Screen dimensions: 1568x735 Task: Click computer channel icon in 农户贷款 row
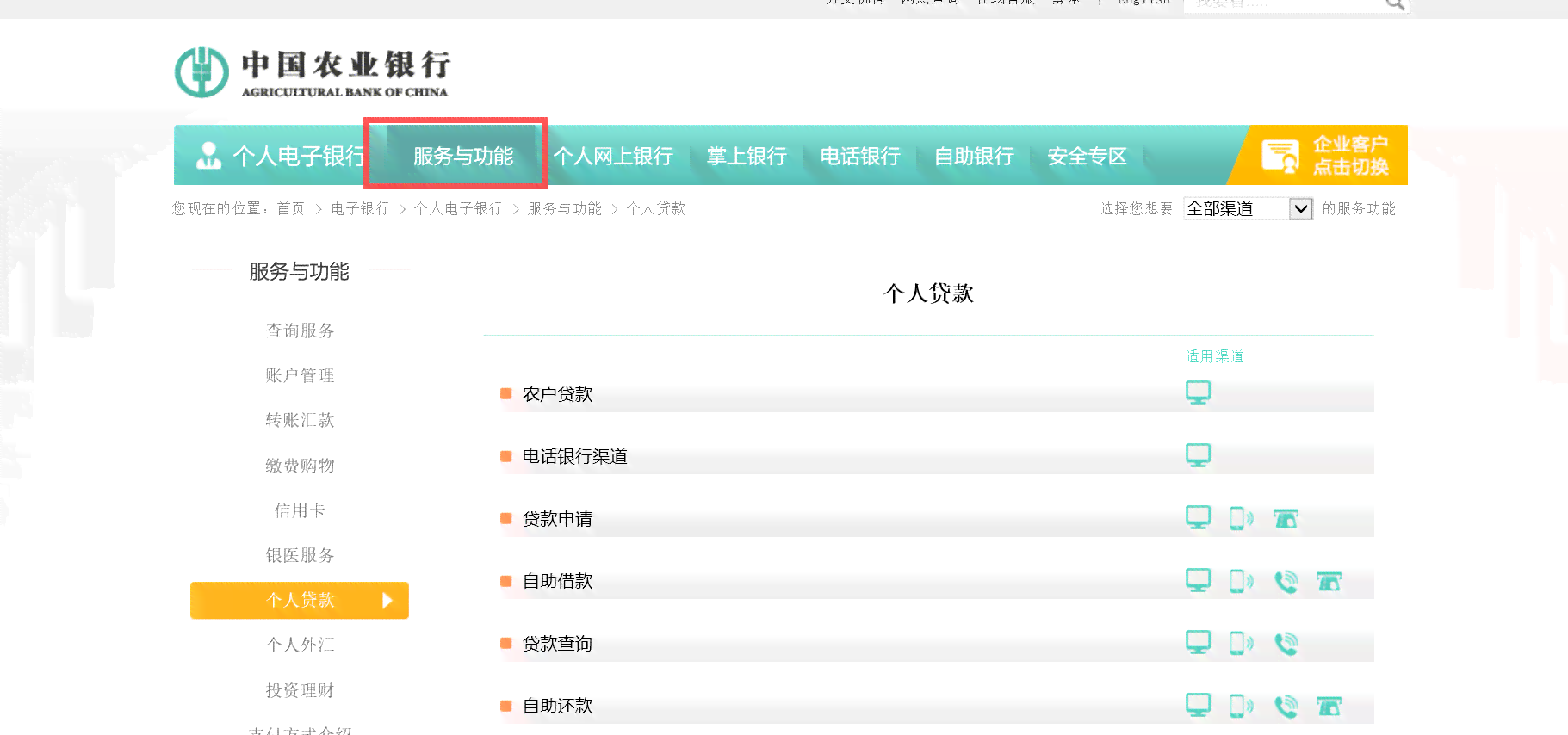tap(1198, 392)
